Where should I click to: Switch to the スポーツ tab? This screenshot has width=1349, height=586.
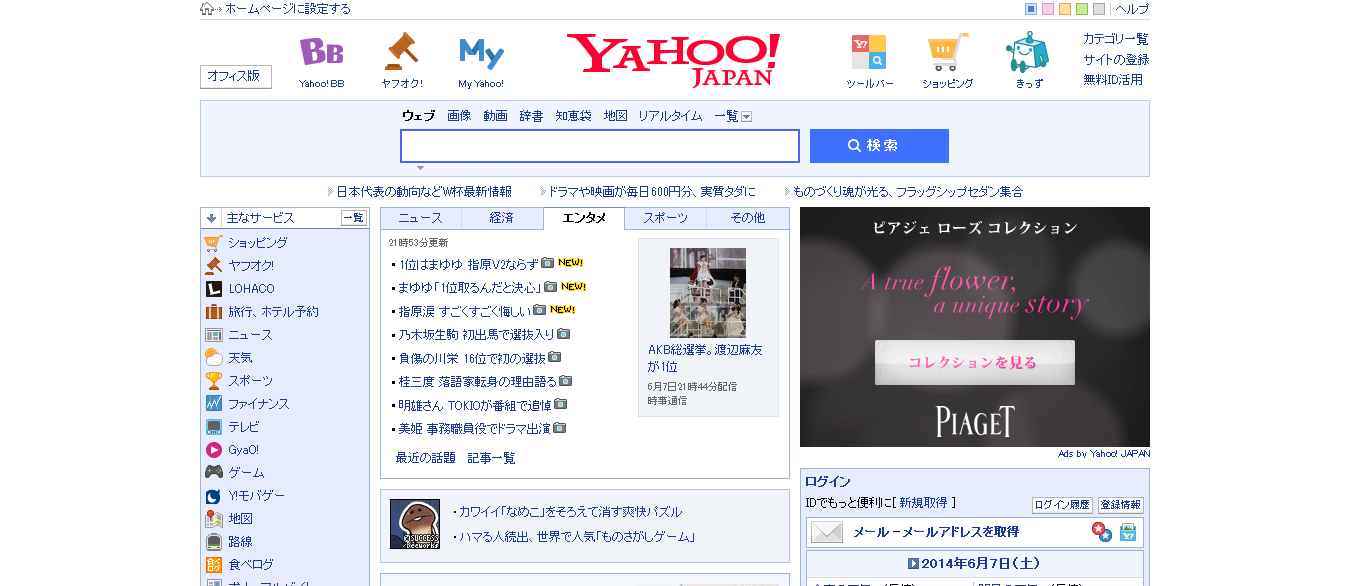pos(665,218)
